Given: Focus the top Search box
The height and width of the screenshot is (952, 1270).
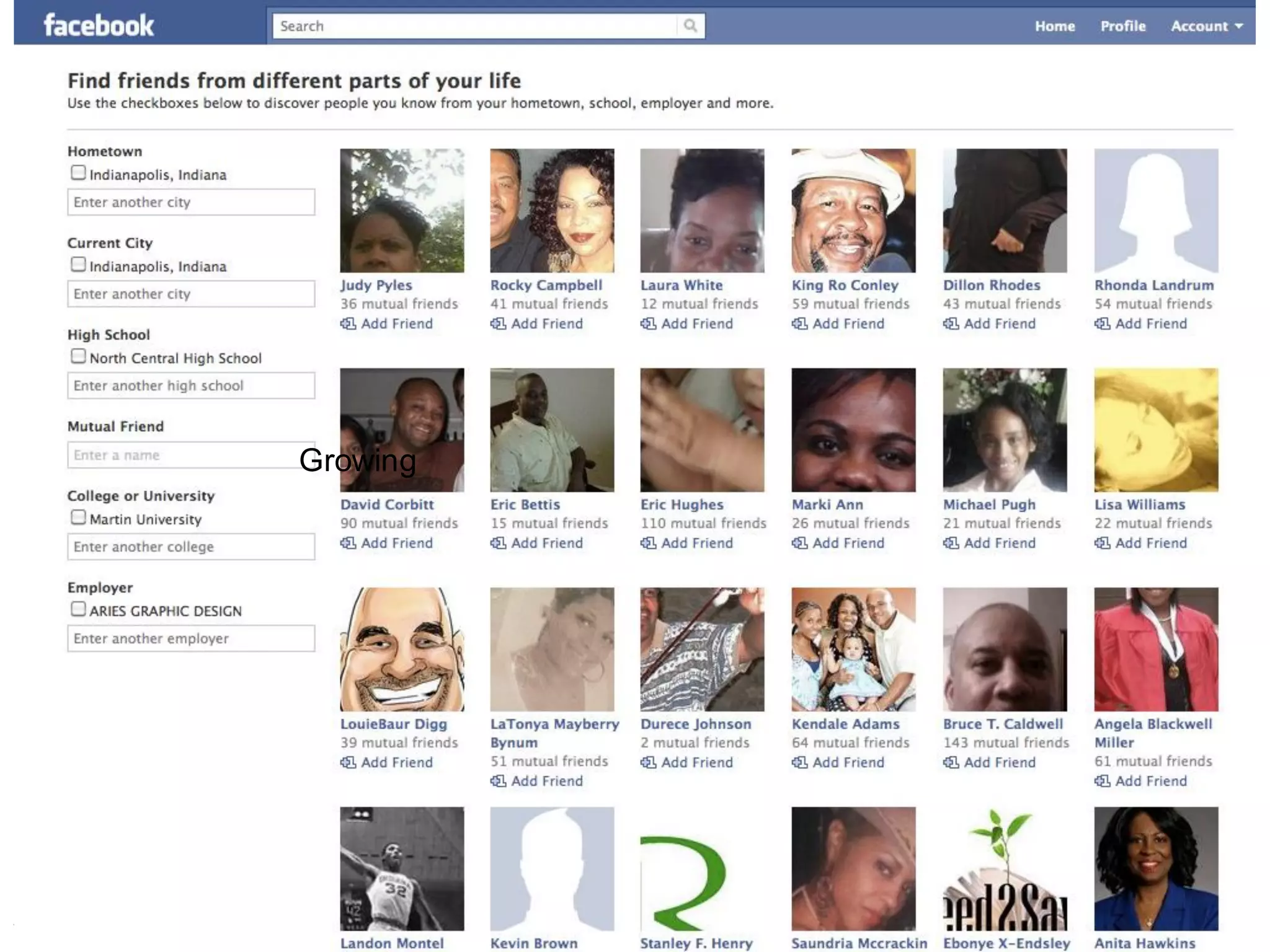Looking at the screenshot, I should click(x=474, y=26).
